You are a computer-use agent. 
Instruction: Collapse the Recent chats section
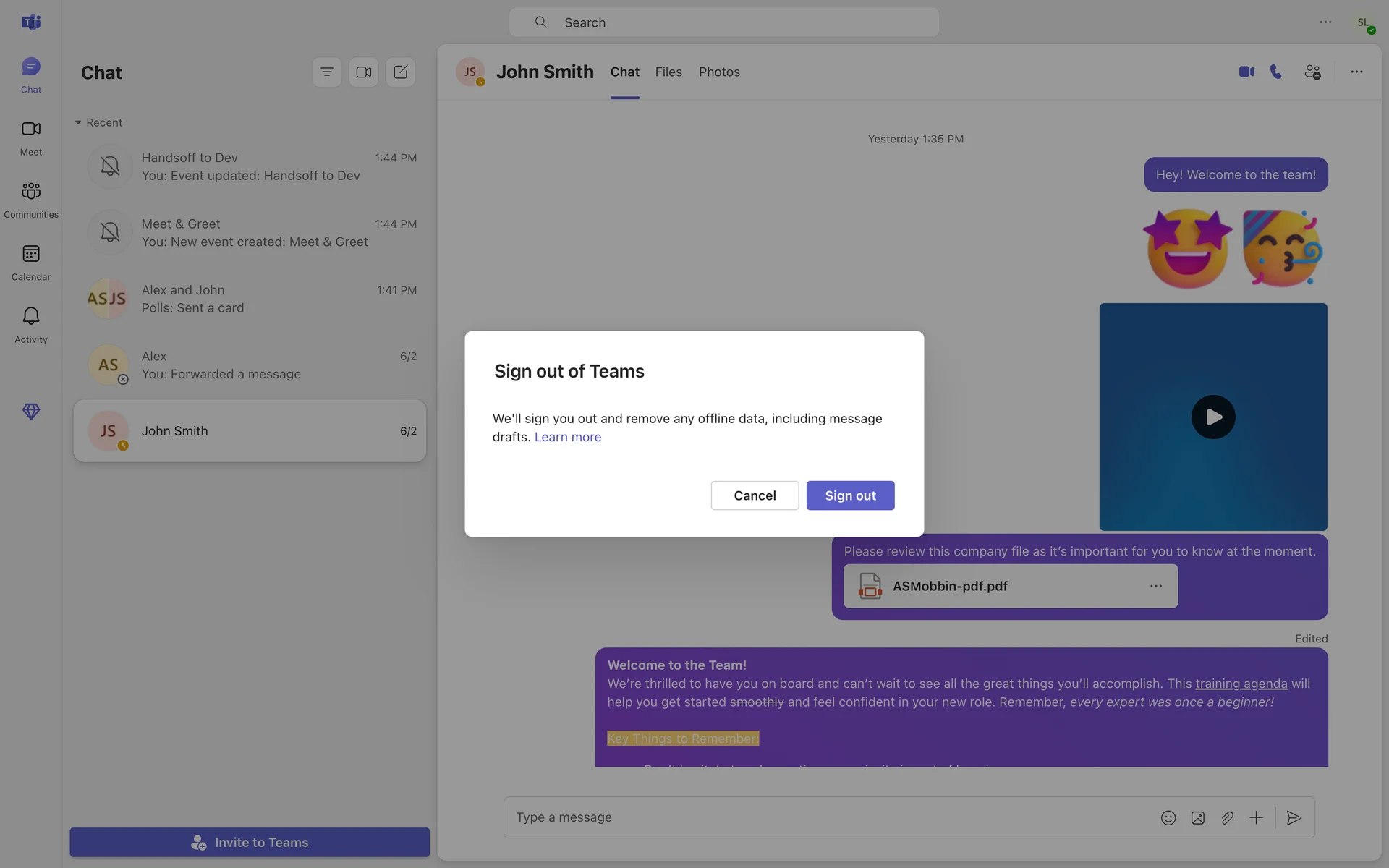pyautogui.click(x=78, y=123)
